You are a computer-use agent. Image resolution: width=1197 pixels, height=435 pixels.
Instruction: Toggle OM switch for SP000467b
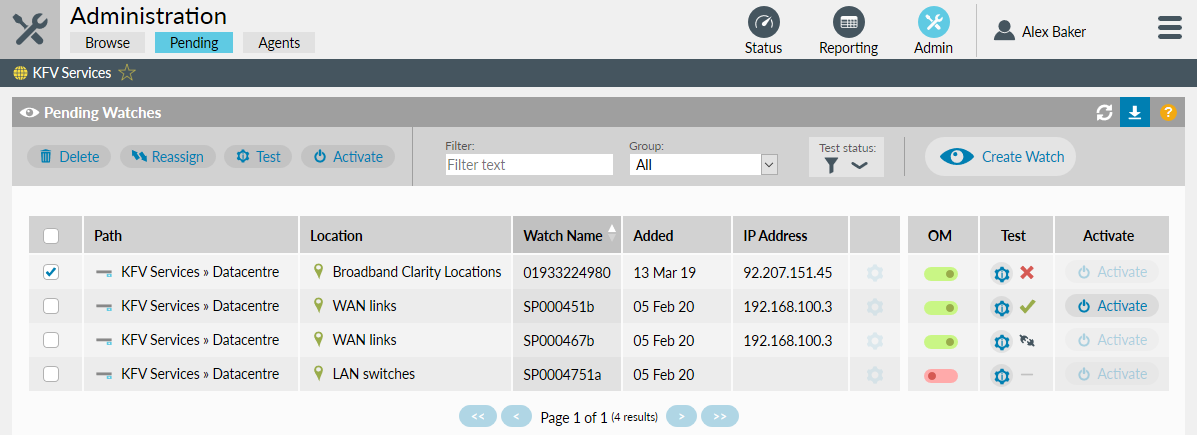coord(940,341)
